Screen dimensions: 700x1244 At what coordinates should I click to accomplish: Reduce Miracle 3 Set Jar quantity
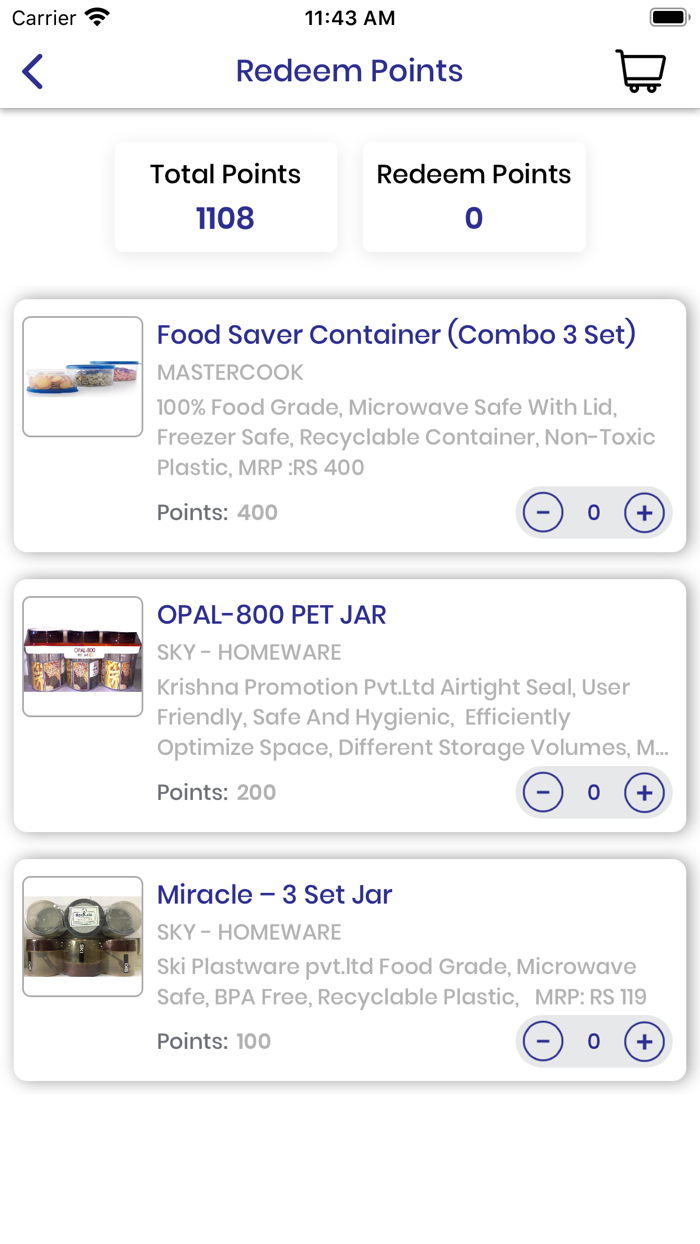point(543,1042)
